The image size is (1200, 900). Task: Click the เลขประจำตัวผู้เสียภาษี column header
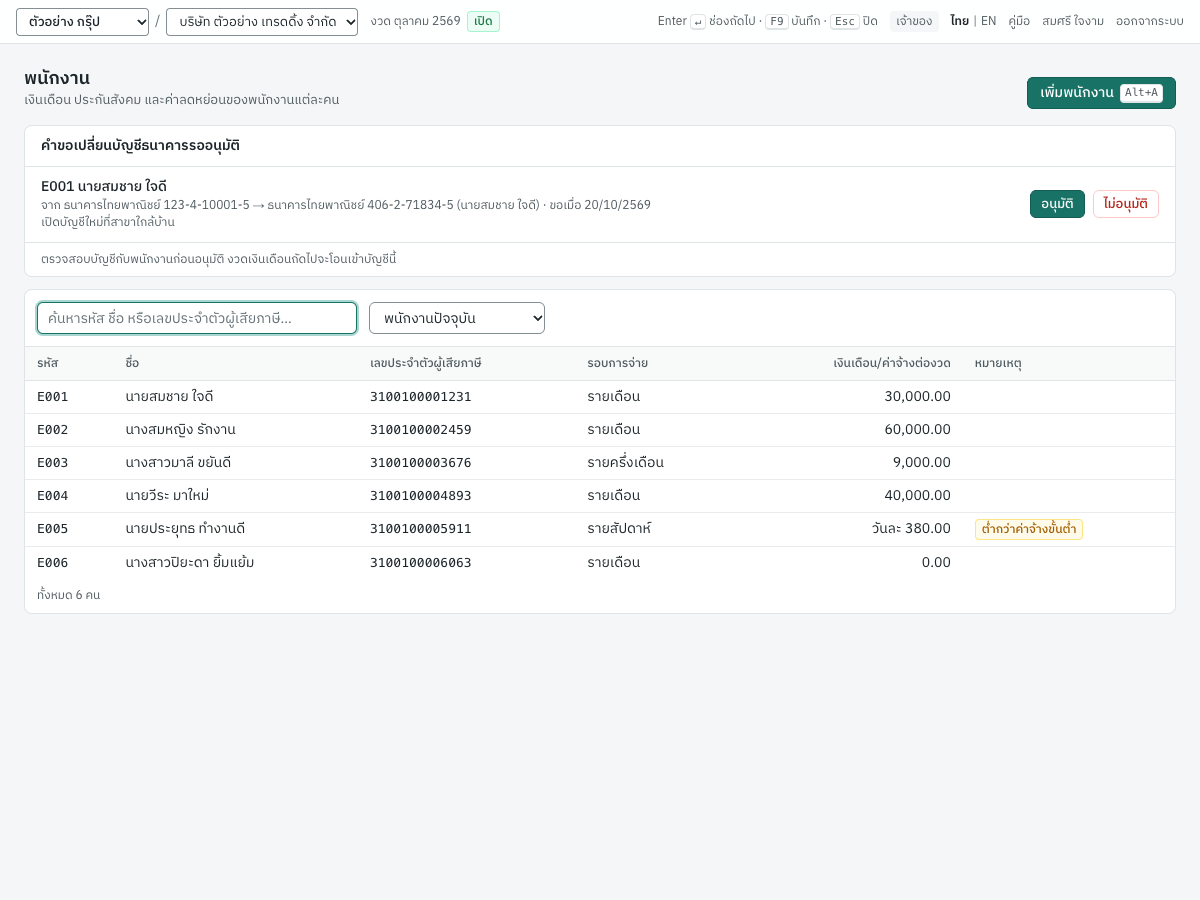tap(426, 363)
